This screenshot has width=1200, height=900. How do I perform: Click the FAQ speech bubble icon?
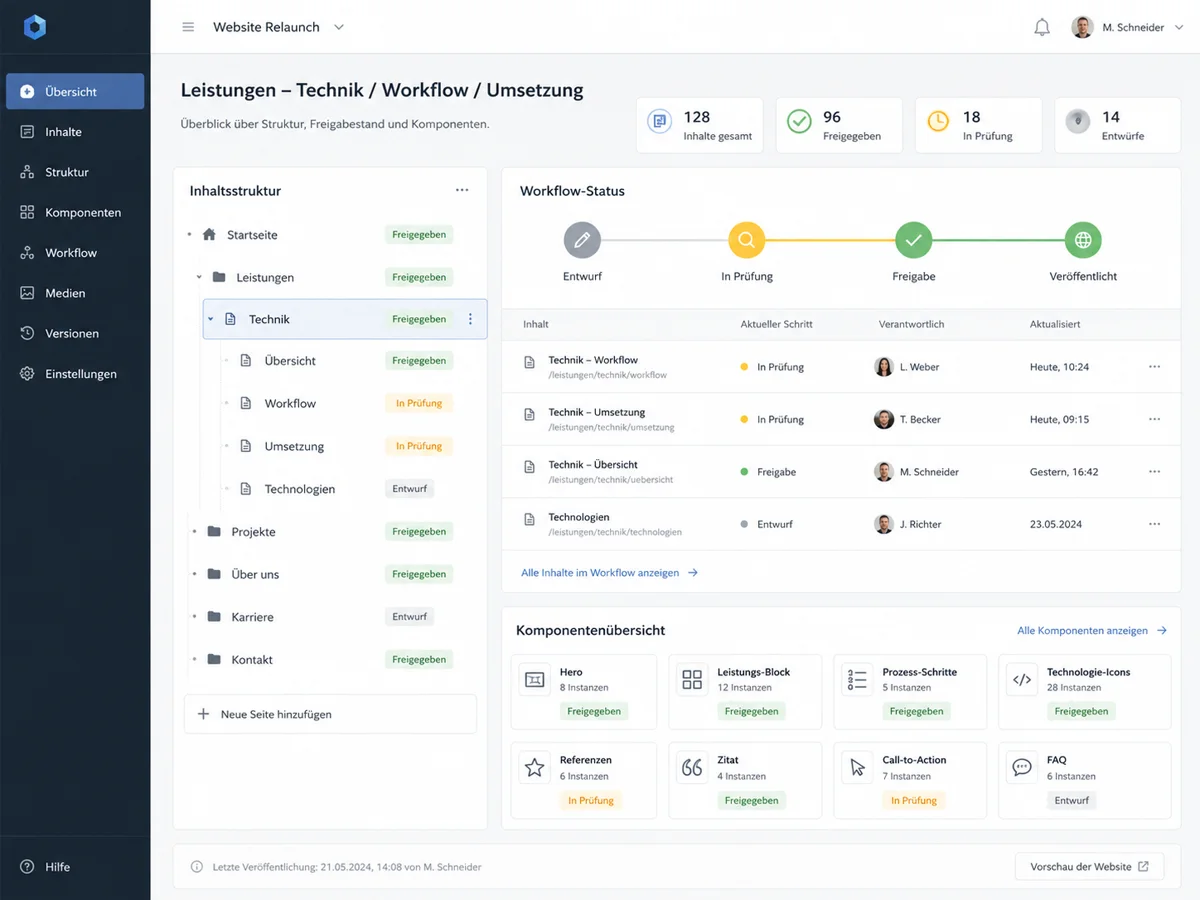click(1022, 767)
